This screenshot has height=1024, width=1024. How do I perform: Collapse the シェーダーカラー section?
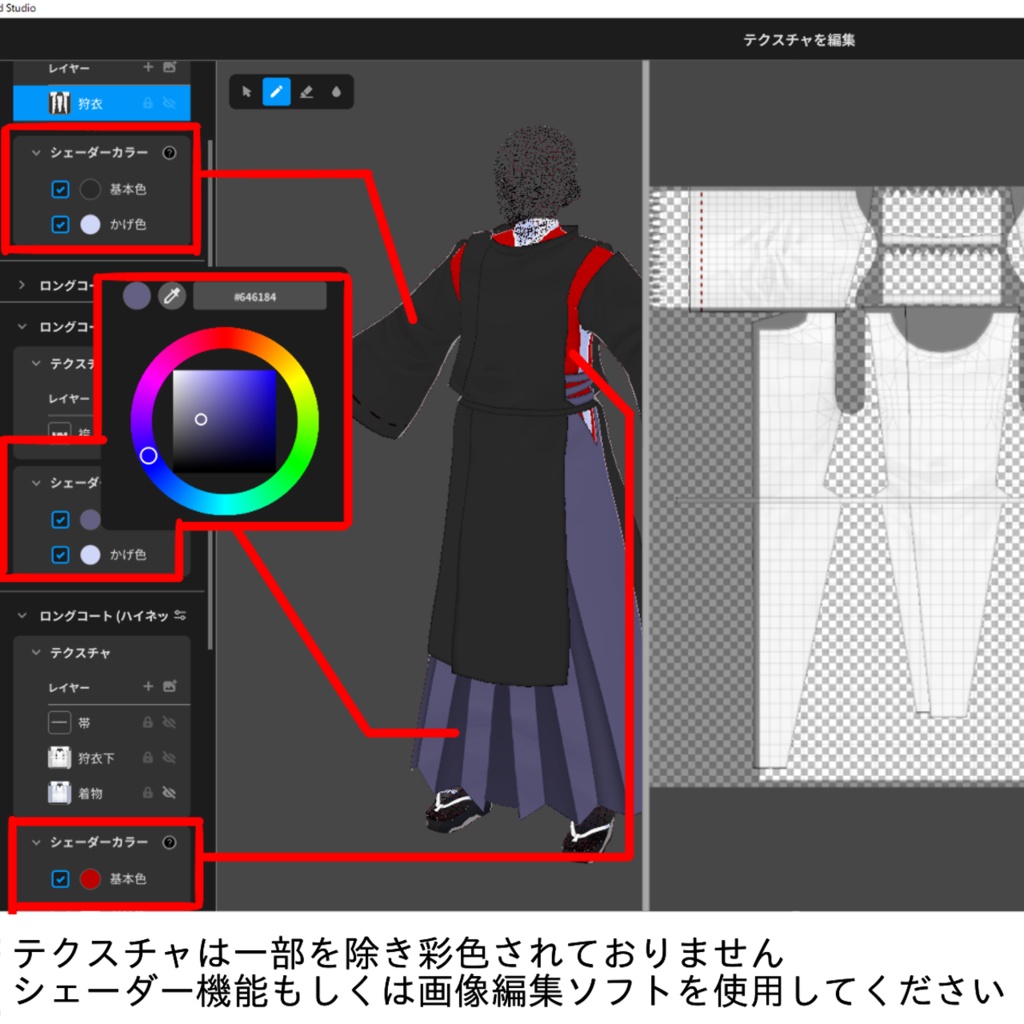[x=37, y=153]
